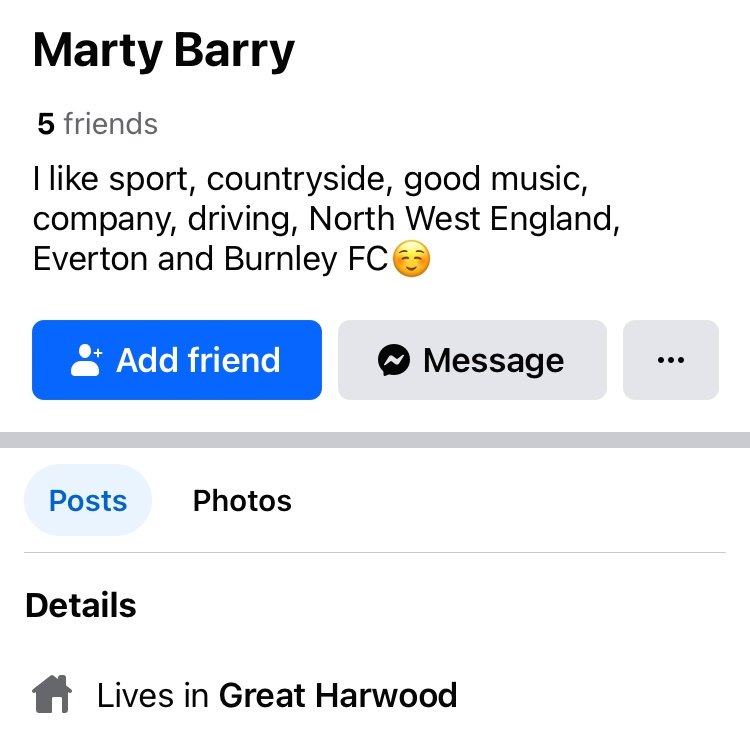Click the thin line below the tabs
Viewport: 750px width, 741px height.
pos(375,552)
